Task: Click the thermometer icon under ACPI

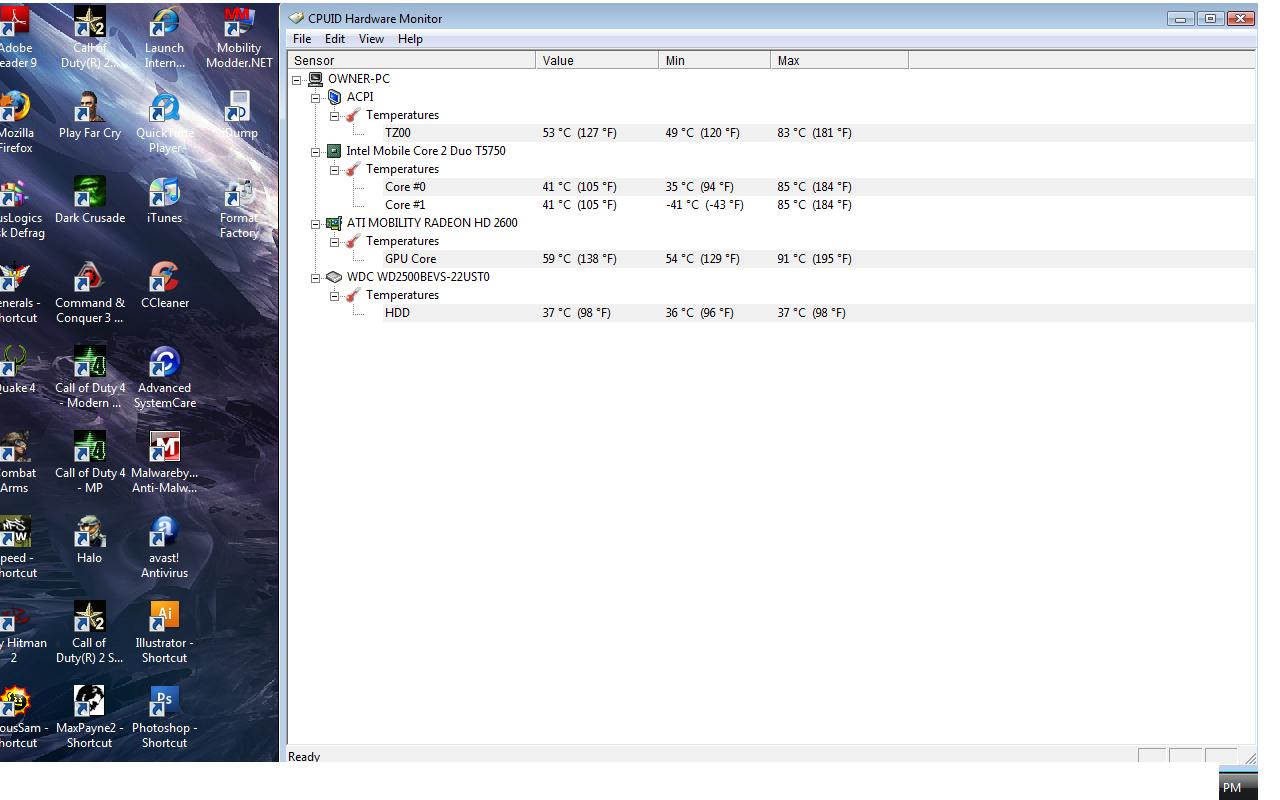Action: tap(353, 115)
